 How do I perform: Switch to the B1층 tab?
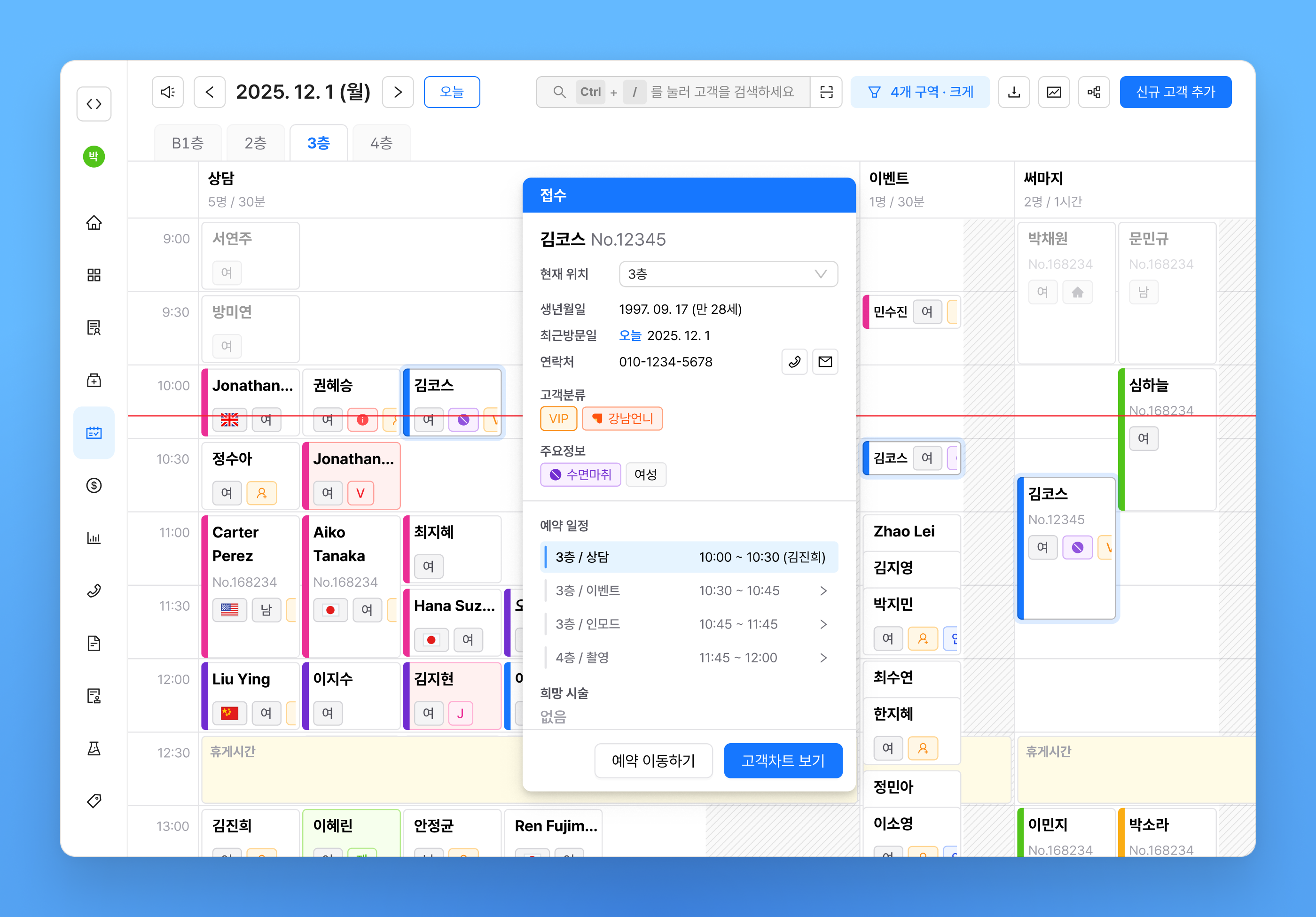point(188,143)
